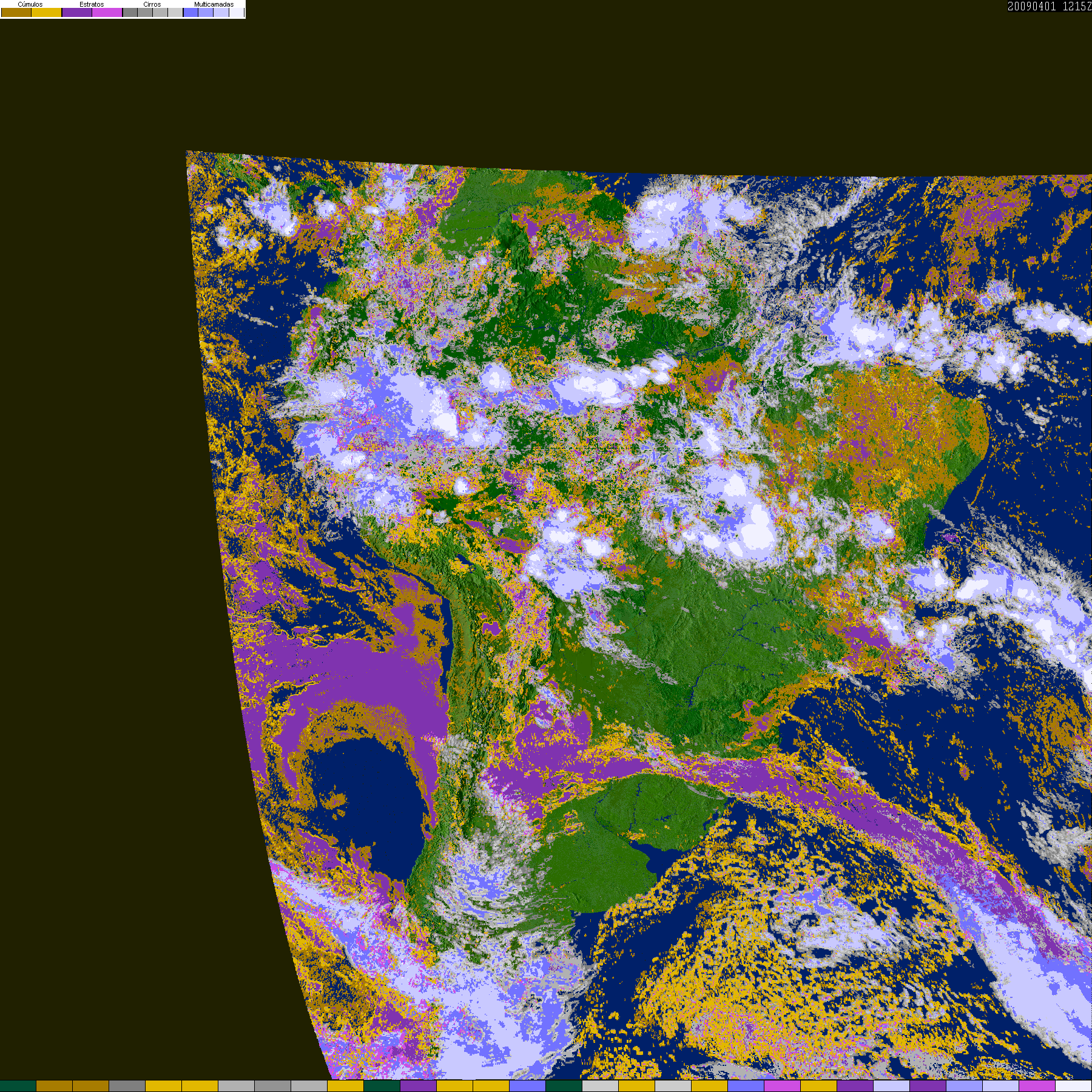Click the Estratos legend label
Image resolution: width=1092 pixels, height=1092 pixels.
[x=92, y=4]
